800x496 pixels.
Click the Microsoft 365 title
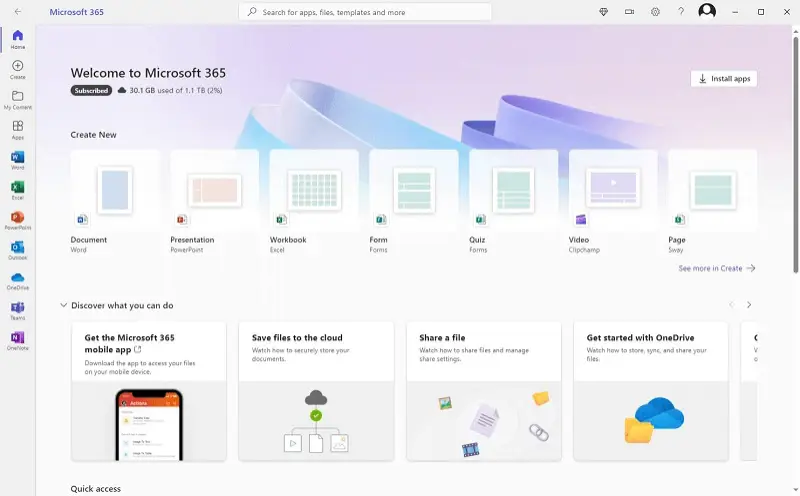click(77, 12)
